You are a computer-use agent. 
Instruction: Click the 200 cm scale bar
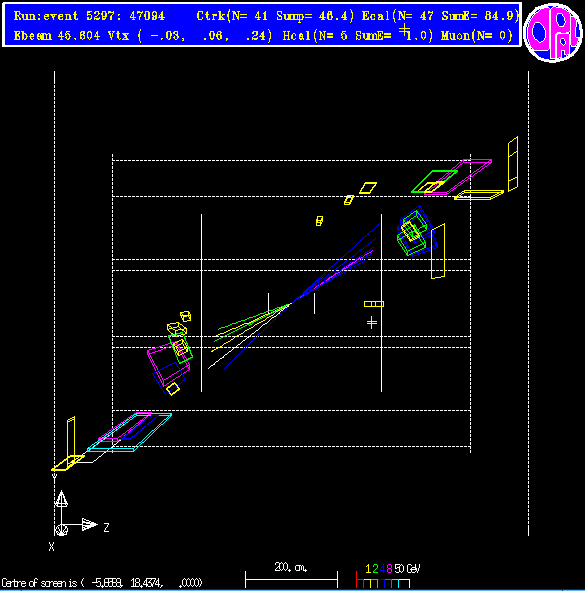click(x=291, y=579)
